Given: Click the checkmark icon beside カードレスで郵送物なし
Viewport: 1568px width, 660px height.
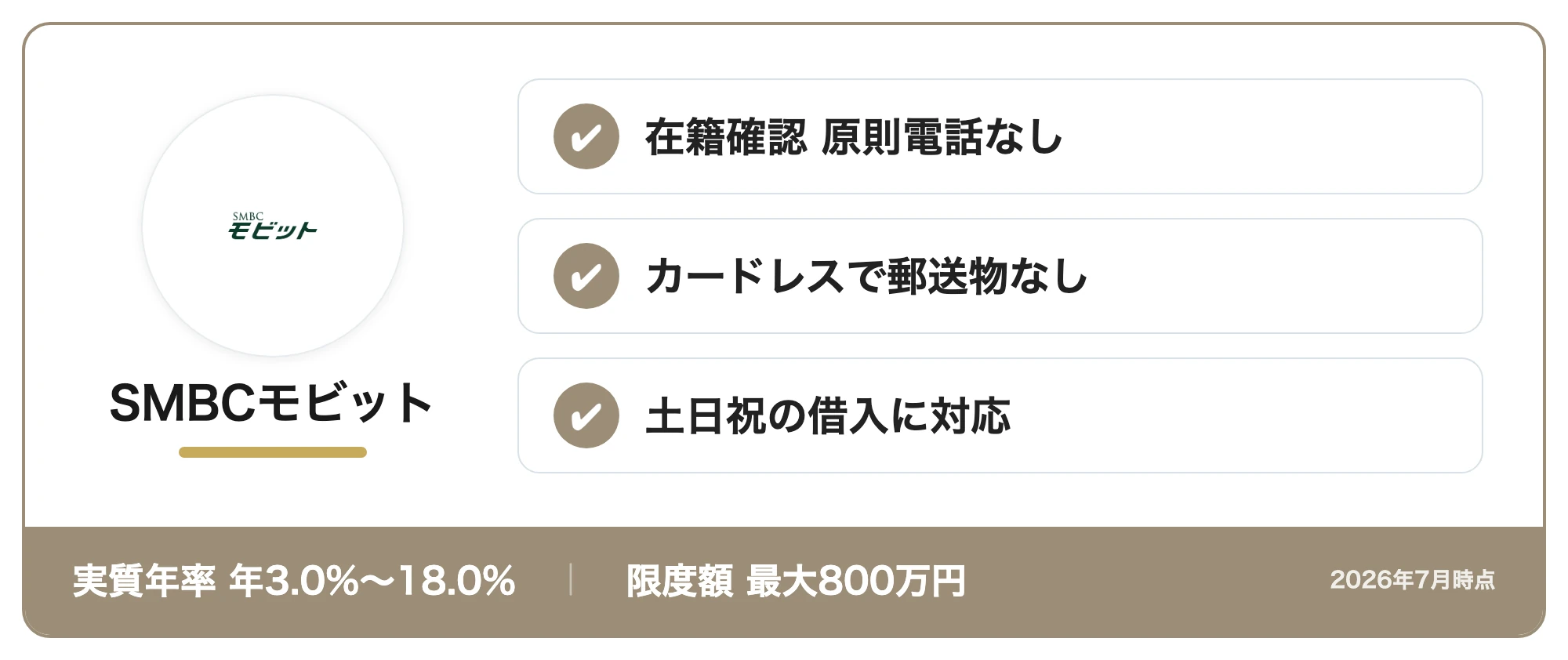Looking at the screenshot, I should [x=586, y=276].
